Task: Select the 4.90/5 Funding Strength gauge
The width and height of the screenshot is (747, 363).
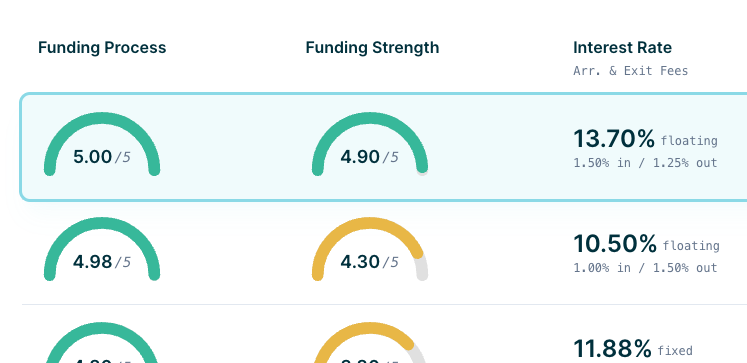Action: [370, 144]
